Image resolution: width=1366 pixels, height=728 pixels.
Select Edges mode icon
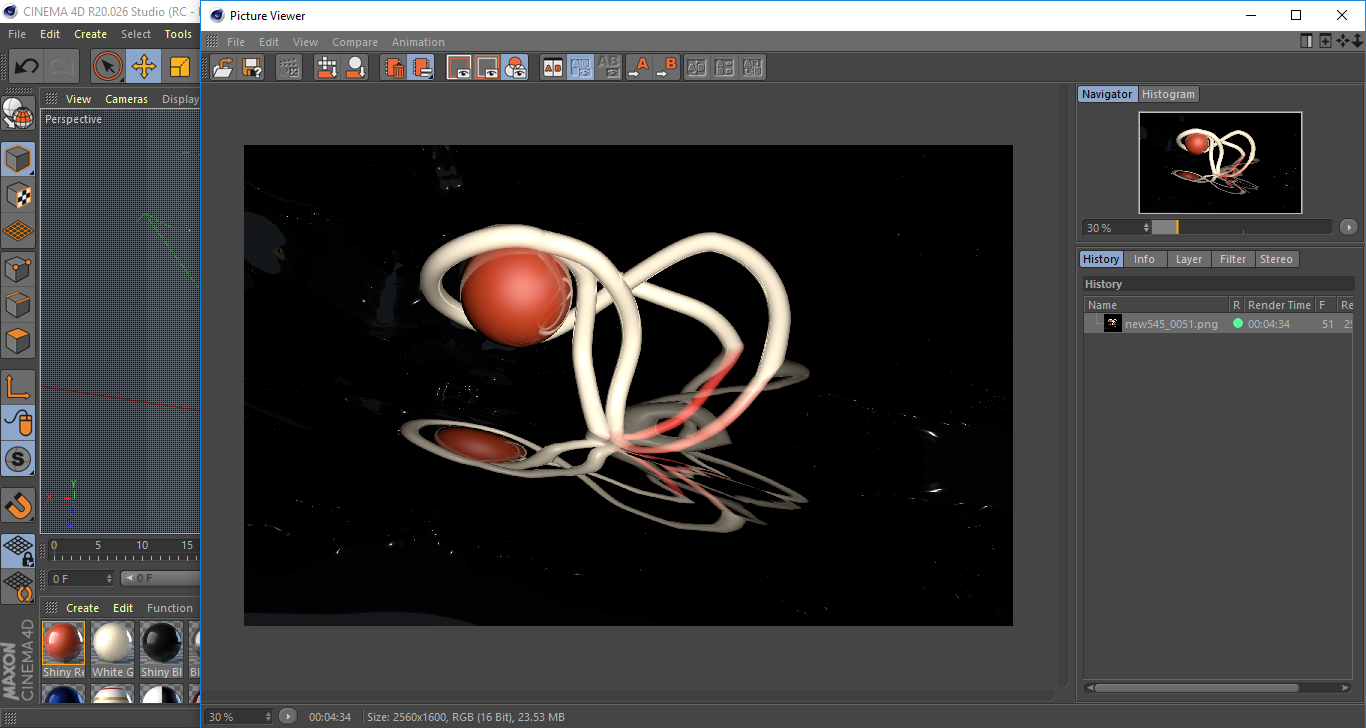[18, 305]
